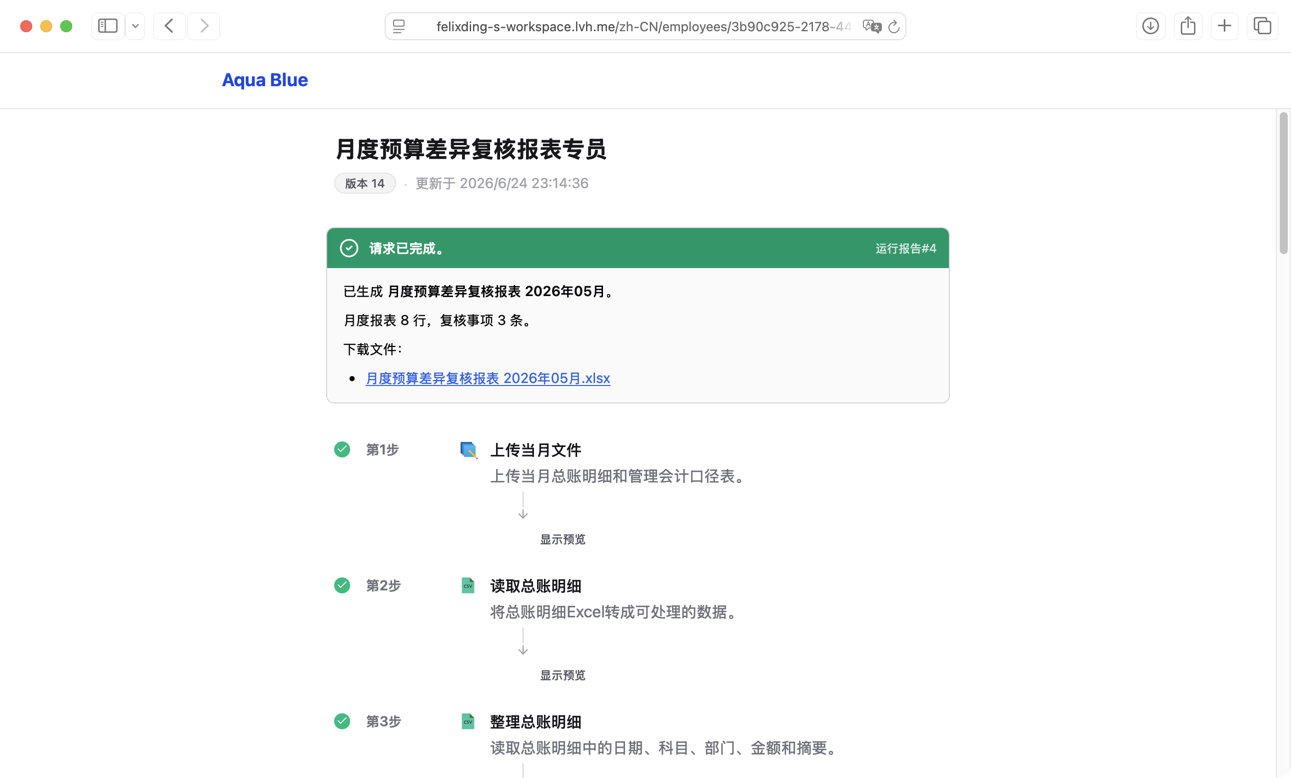Click the completed checkmark in green banner
Viewport: 1291px width, 778px height.
(349, 248)
